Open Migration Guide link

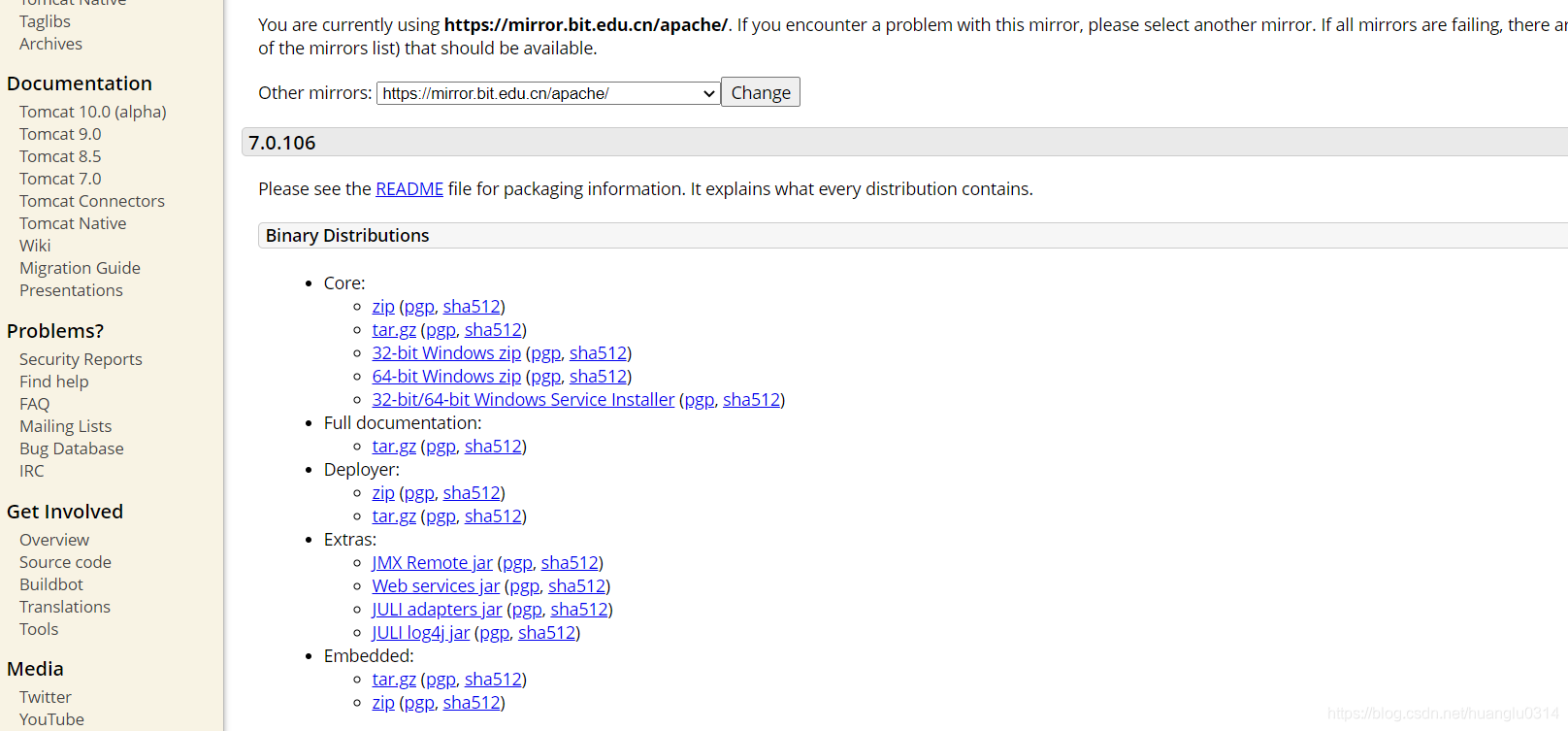(x=80, y=268)
